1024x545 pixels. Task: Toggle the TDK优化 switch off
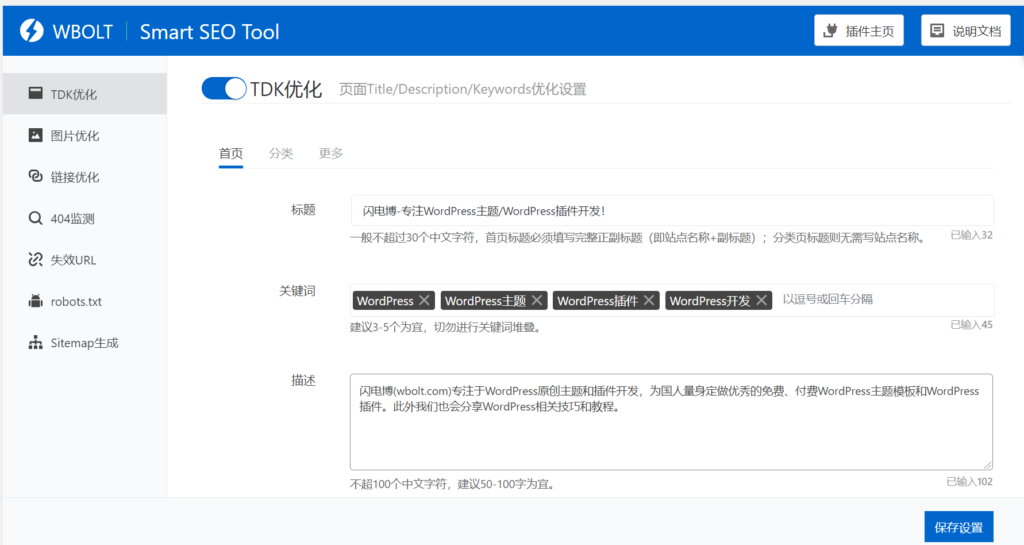[x=223, y=89]
